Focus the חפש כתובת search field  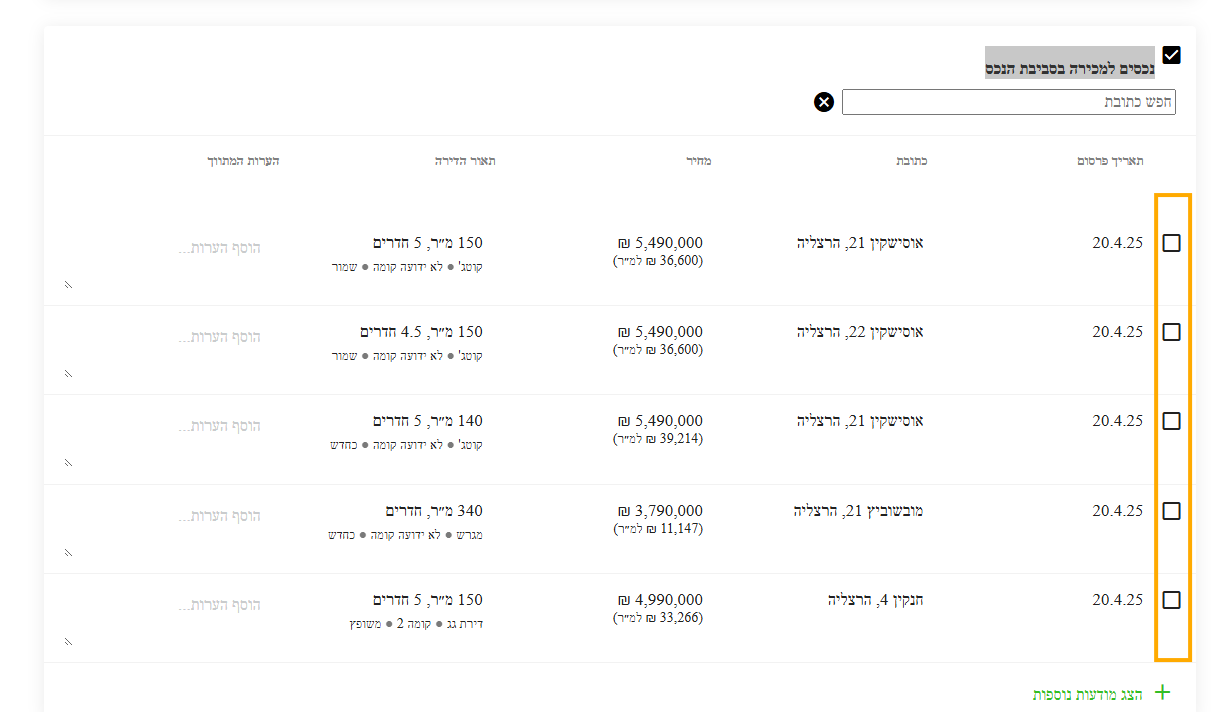click(1008, 102)
